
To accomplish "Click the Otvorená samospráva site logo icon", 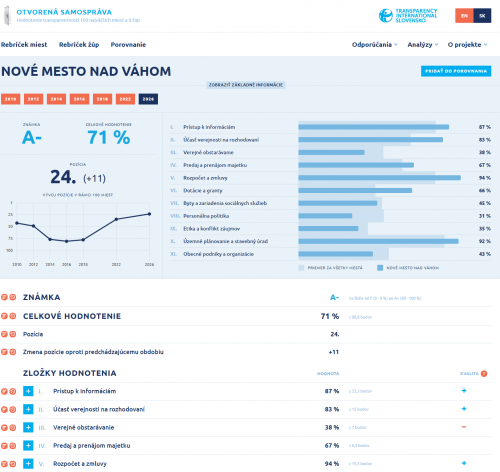I will click(7, 15).
